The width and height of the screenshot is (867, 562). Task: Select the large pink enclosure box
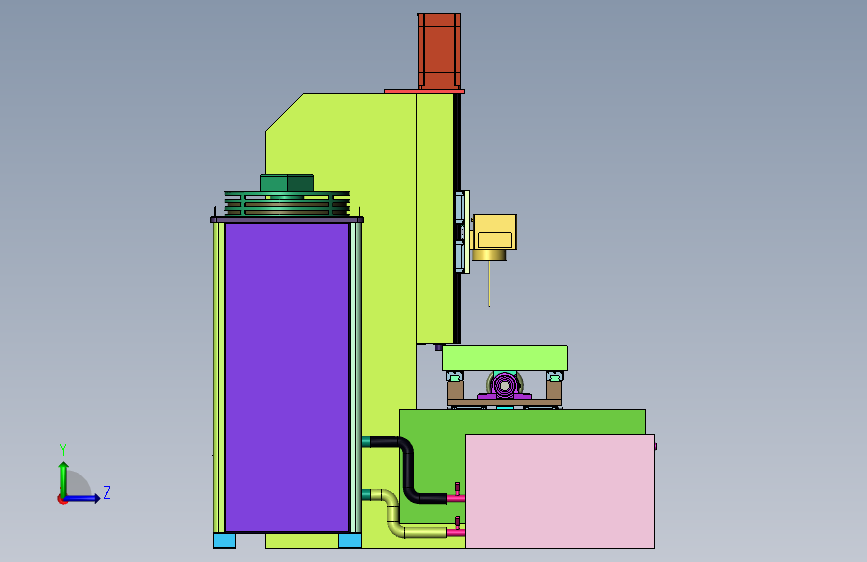click(560, 491)
